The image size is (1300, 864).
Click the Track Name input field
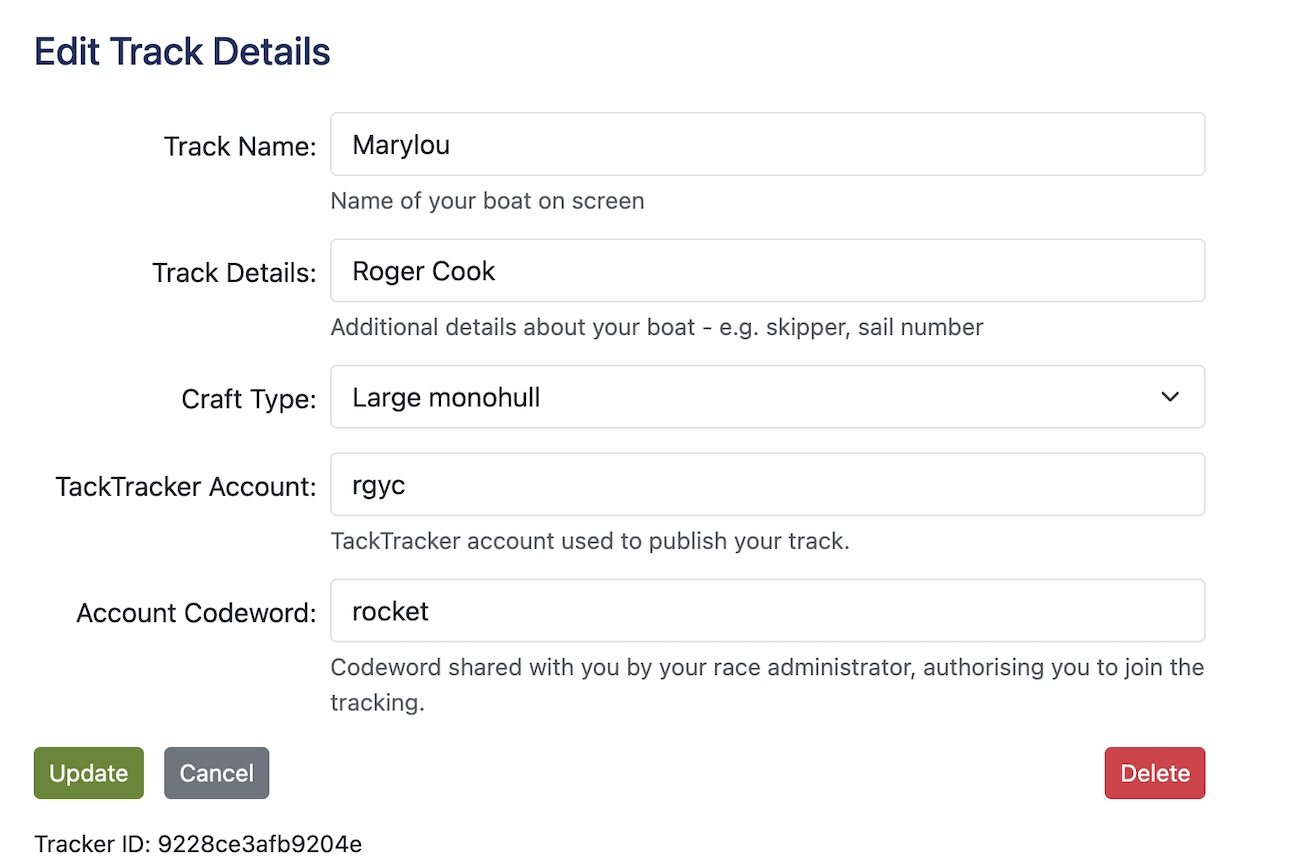(x=767, y=145)
